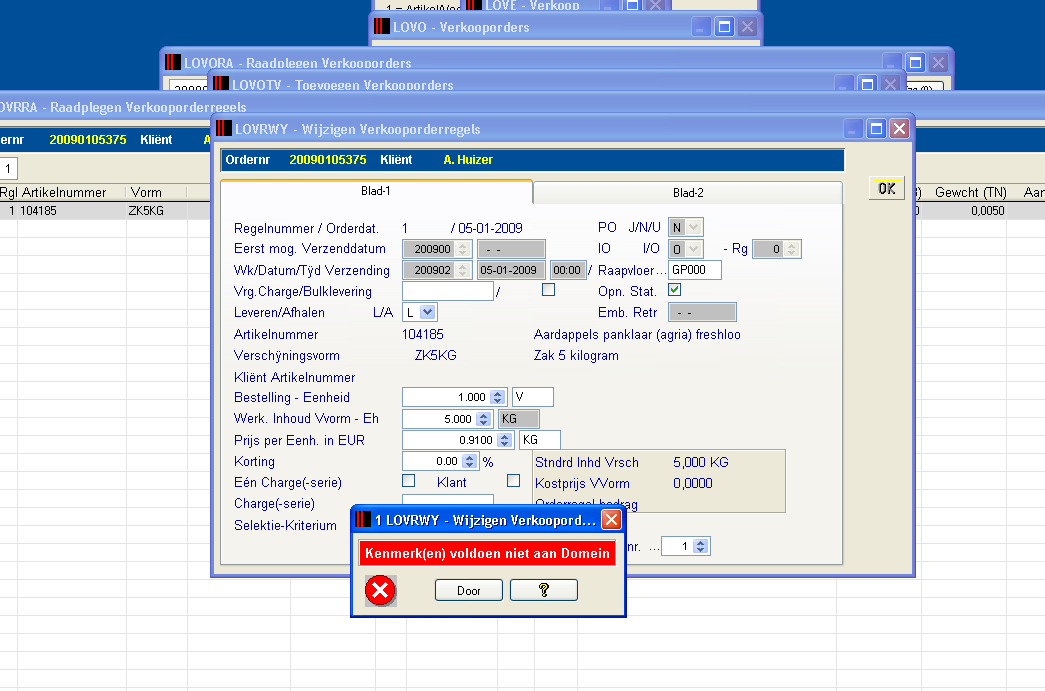This screenshot has height=691, width=1045.
Task: Click the Kliënt Artikelnummer label
Action: [295, 377]
